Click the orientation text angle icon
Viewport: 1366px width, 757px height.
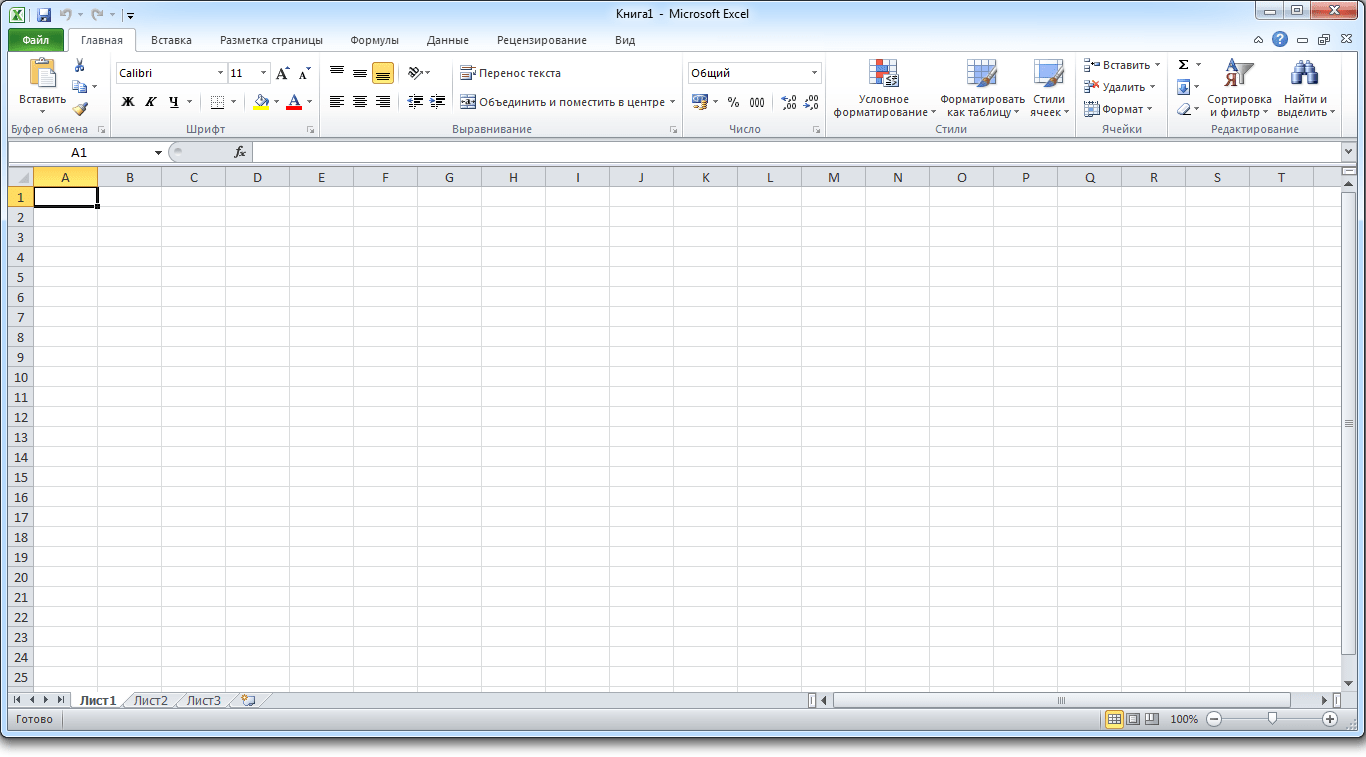[x=416, y=73]
